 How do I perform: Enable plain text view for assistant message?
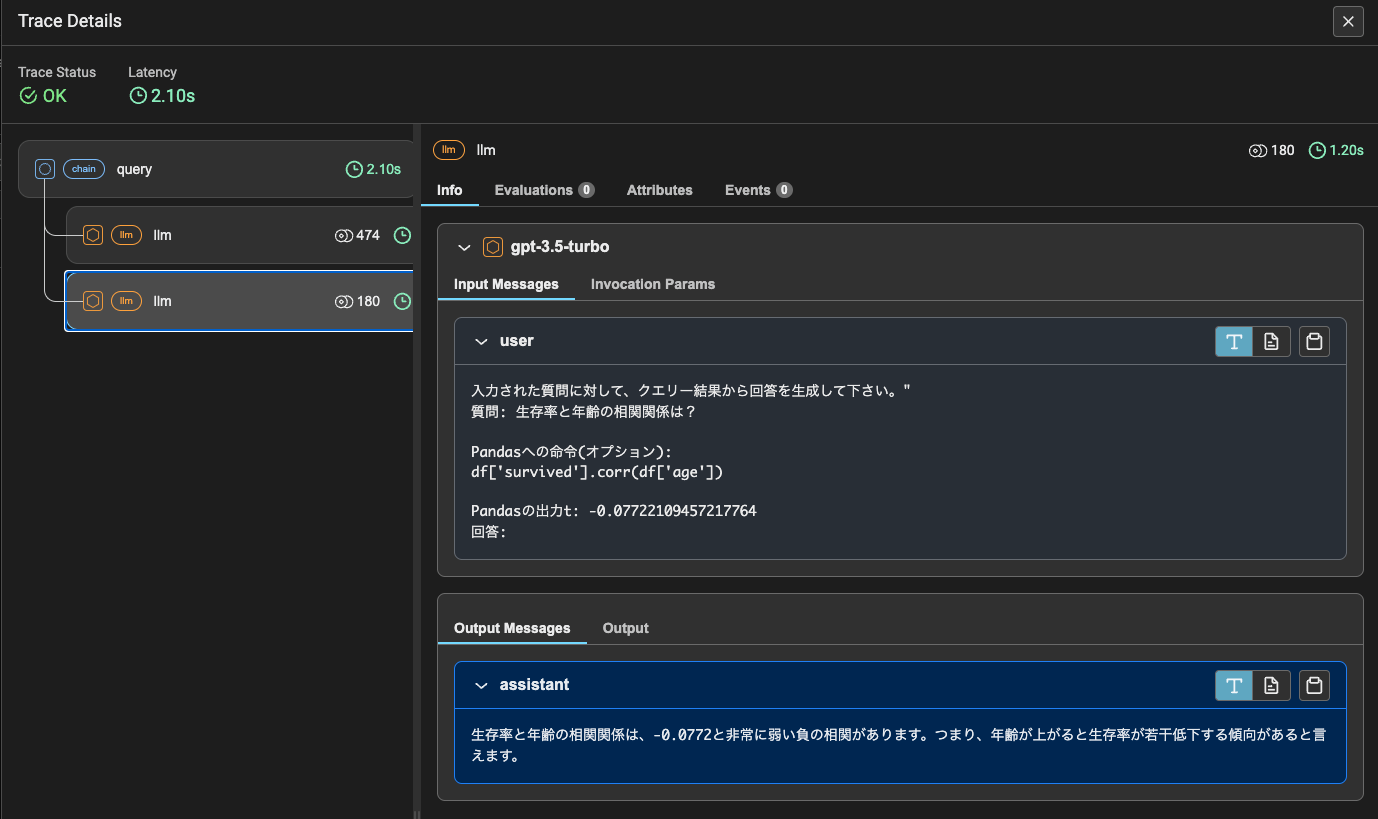(1234, 685)
